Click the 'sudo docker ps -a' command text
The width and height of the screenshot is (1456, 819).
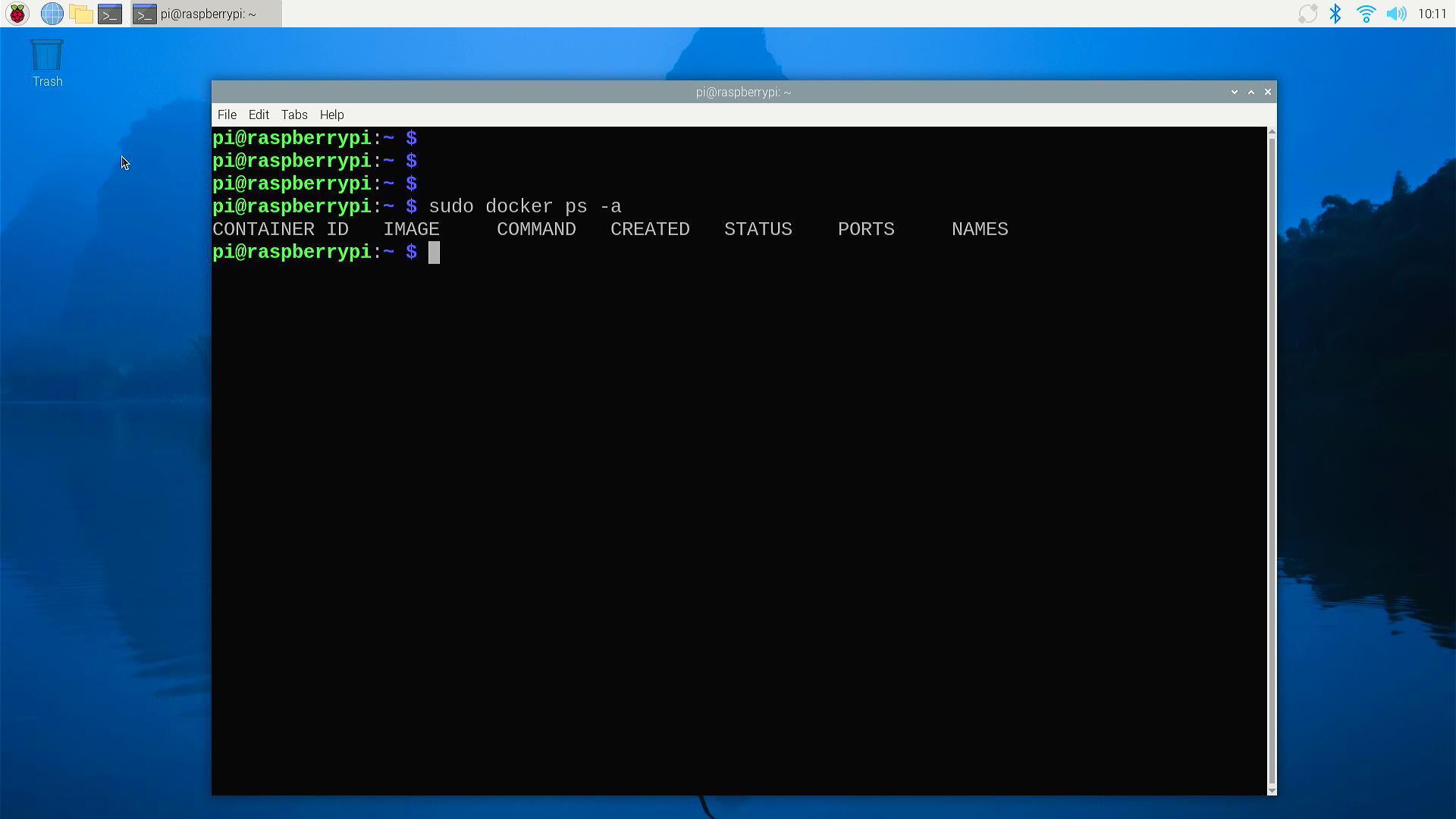click(x=525, y=206)
